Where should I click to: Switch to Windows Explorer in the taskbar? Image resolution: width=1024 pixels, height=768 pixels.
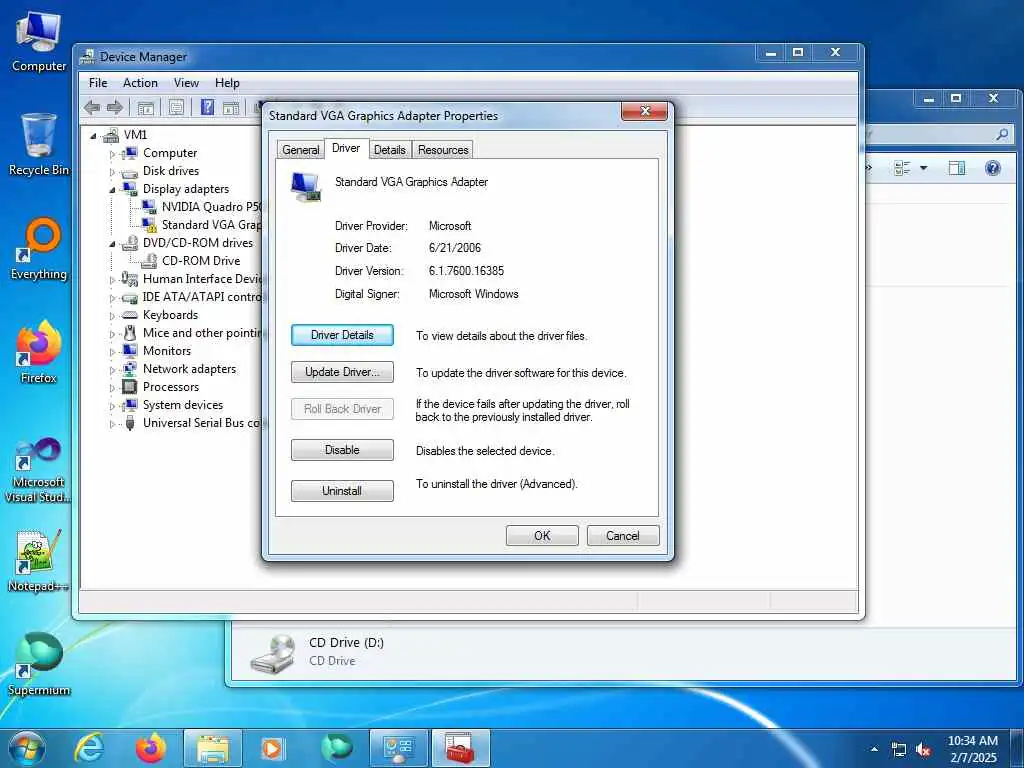point(213,748)
